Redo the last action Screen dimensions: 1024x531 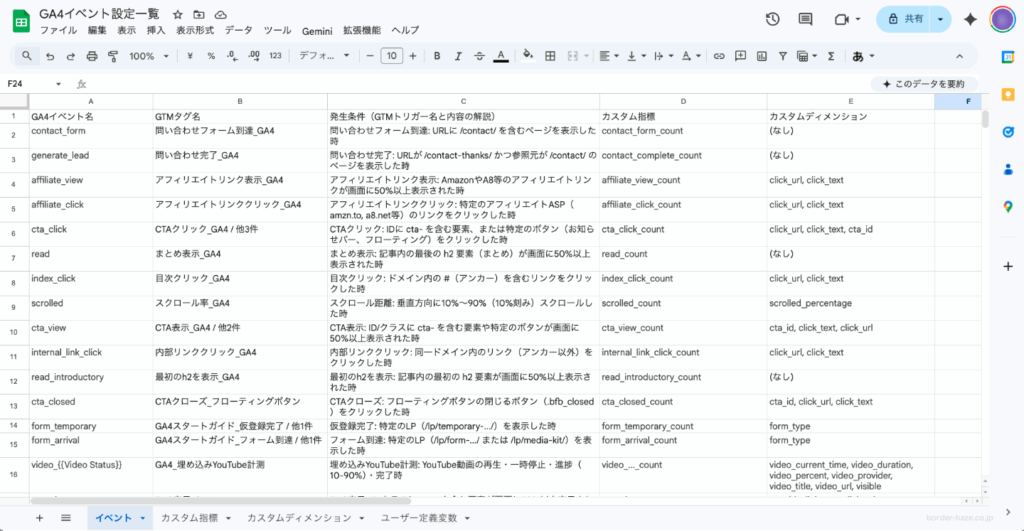click(x=71, y=56)
